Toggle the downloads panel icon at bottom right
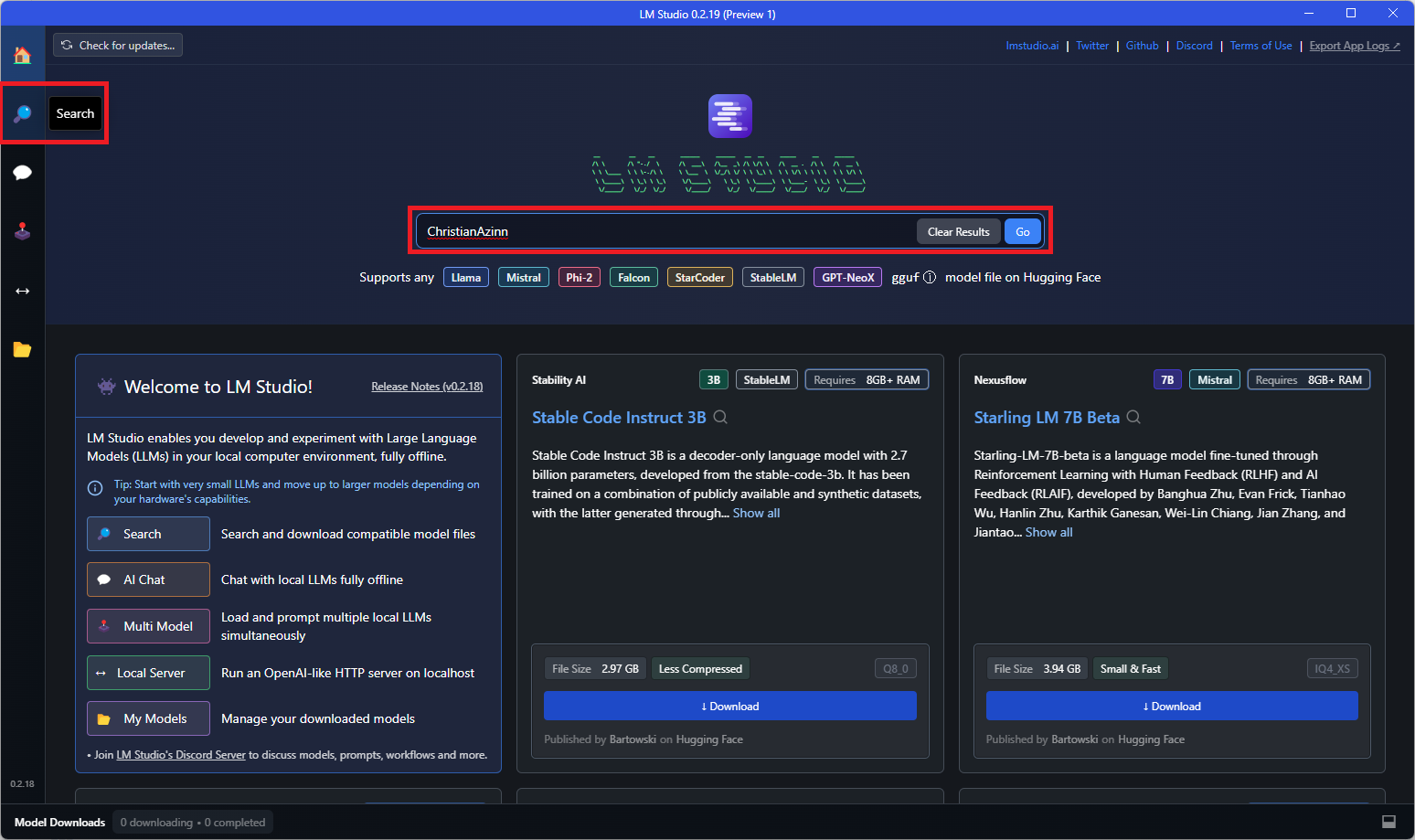1415x840 pixels. (1388, 822)
